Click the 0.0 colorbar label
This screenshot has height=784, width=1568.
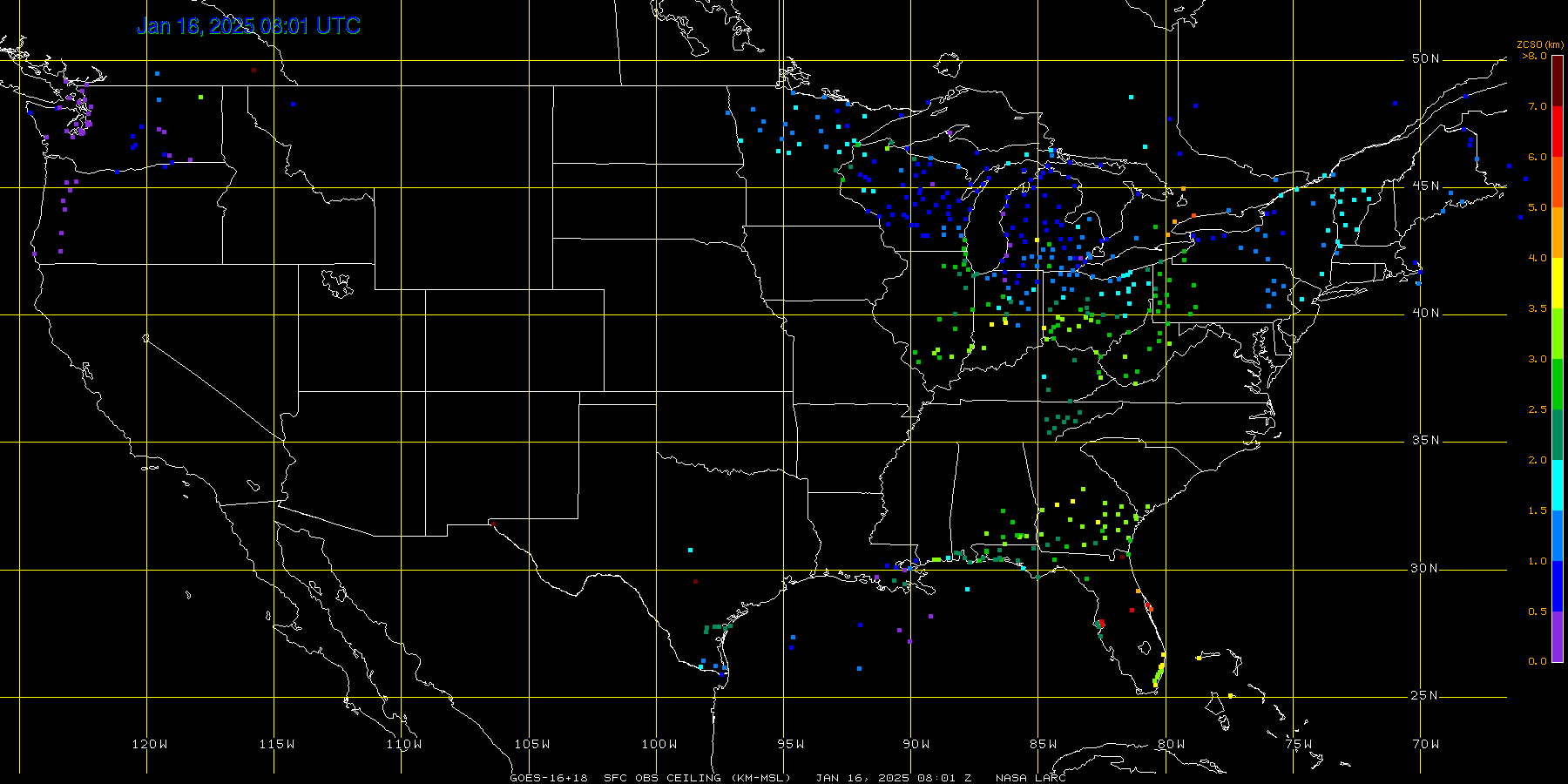point(1537,661)
